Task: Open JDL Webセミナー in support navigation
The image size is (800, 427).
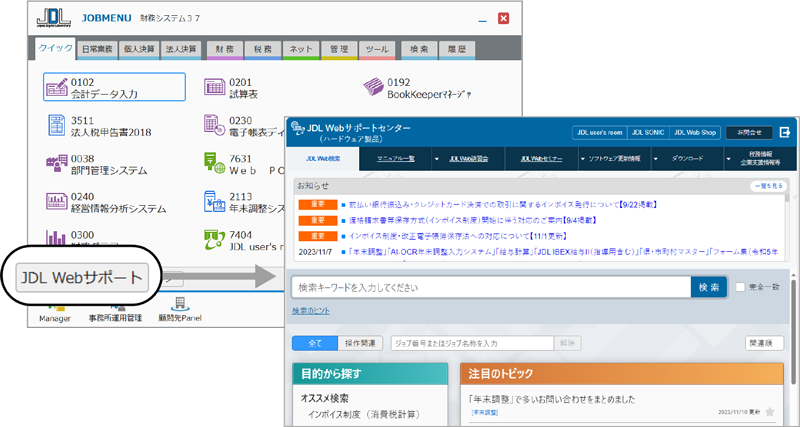Action: point(542,159)
